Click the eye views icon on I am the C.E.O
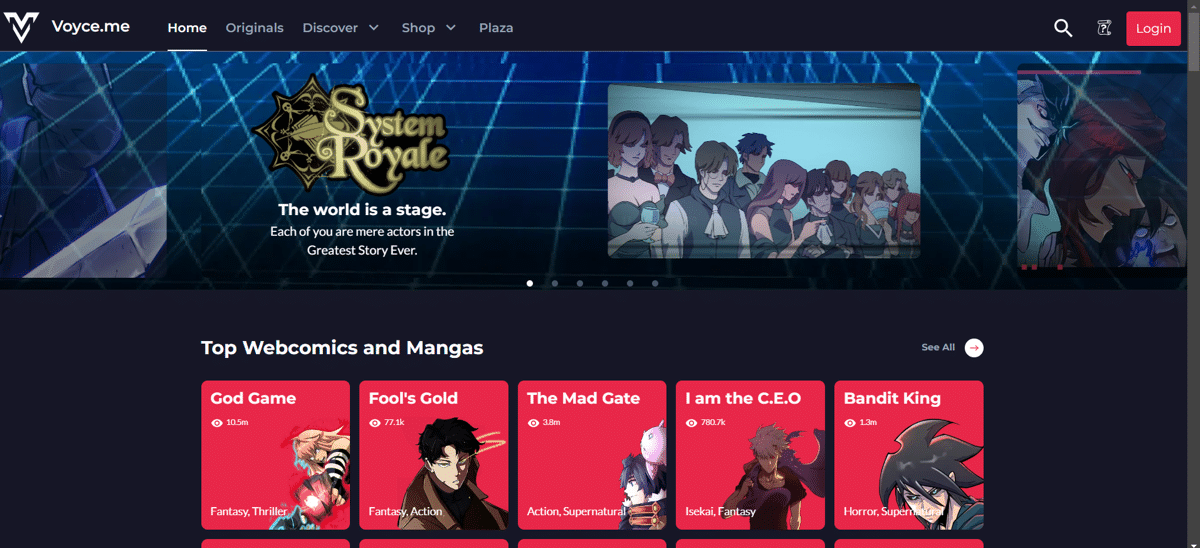 pos(691,423)
